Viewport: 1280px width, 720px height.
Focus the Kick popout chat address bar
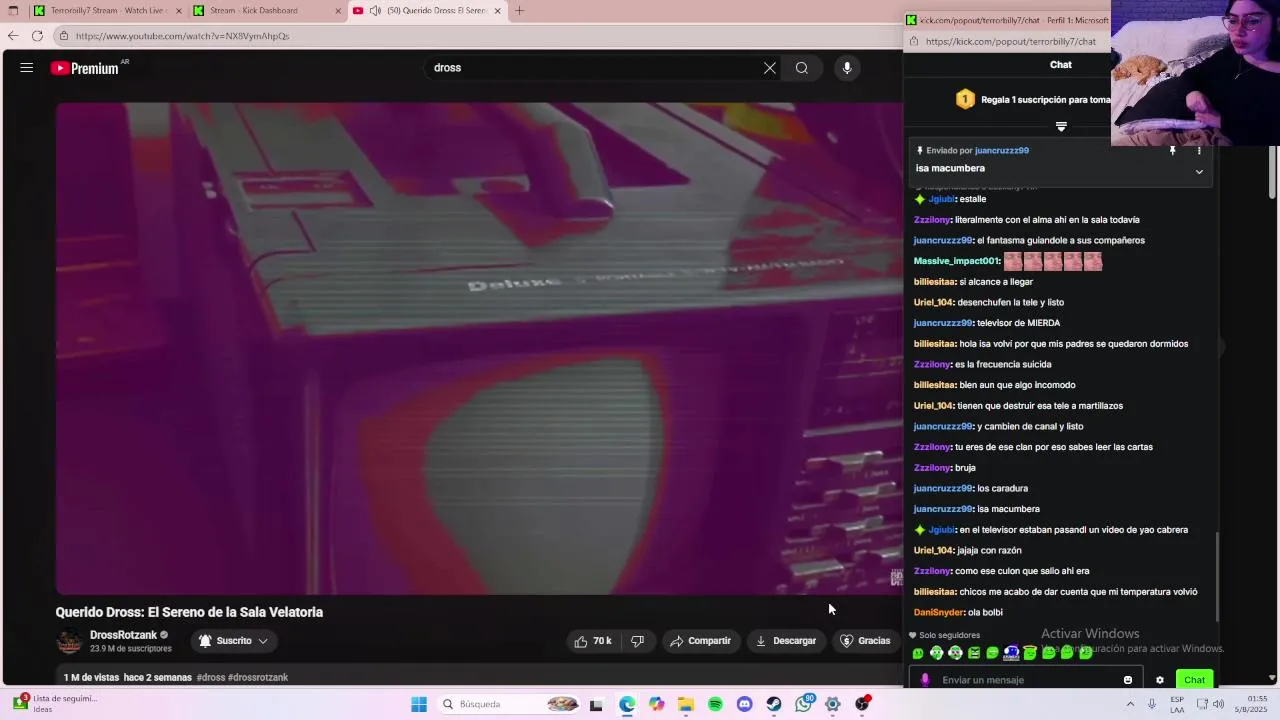[1010, 42]
